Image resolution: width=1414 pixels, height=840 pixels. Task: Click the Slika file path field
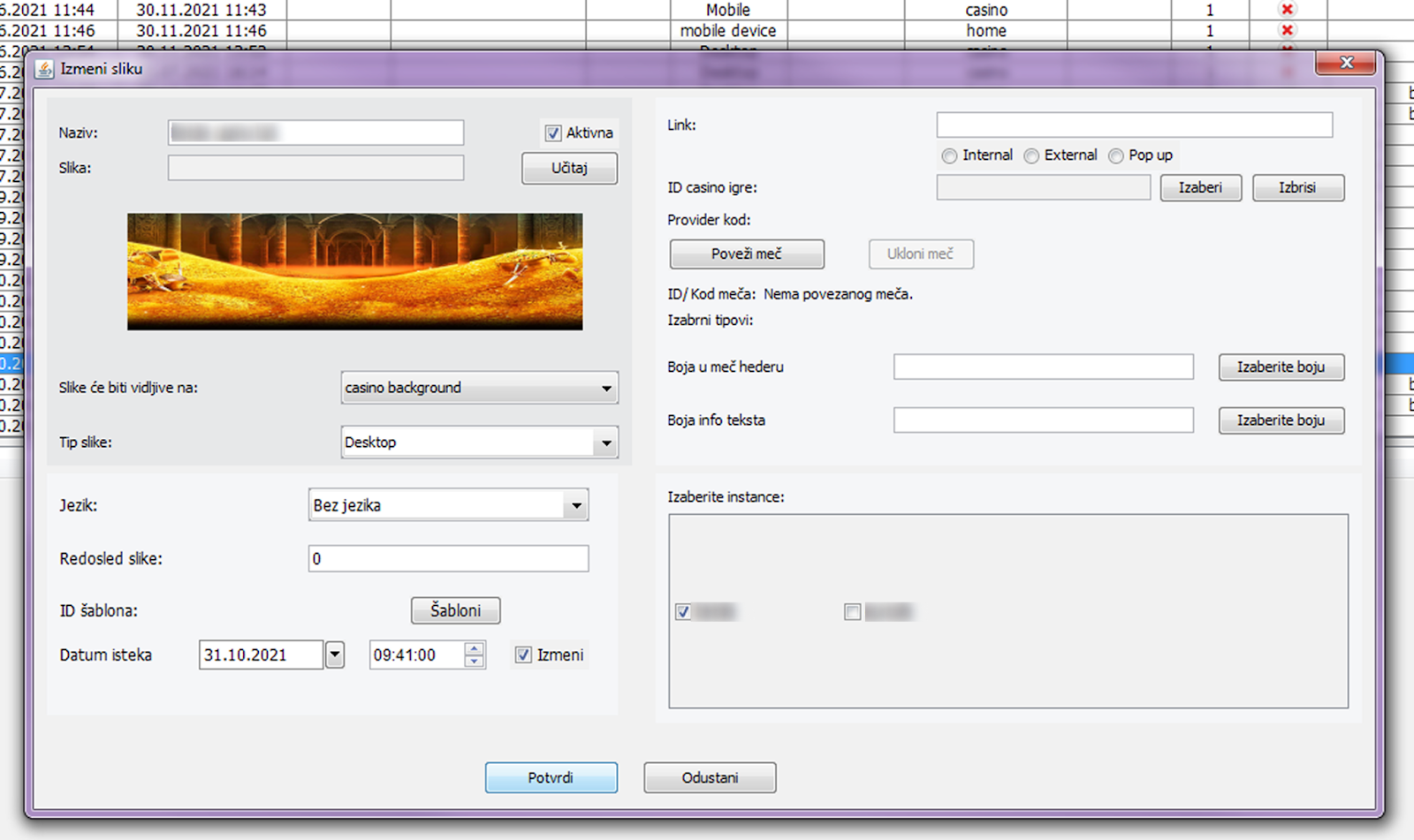pyautogui.click(x=315, y=168)
